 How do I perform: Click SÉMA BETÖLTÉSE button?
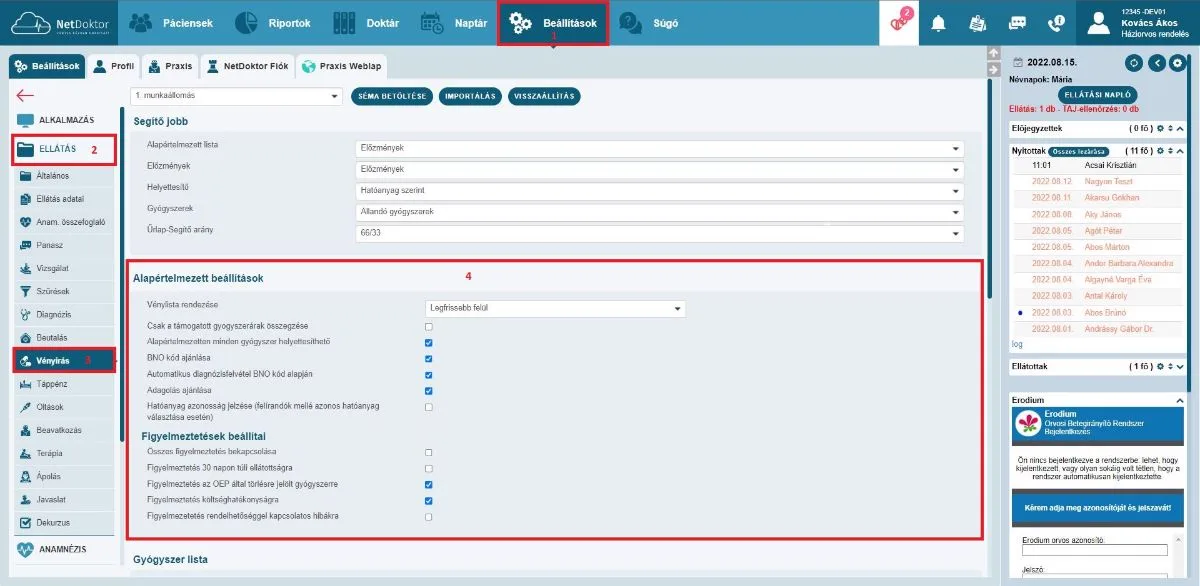tap(391, 96)
